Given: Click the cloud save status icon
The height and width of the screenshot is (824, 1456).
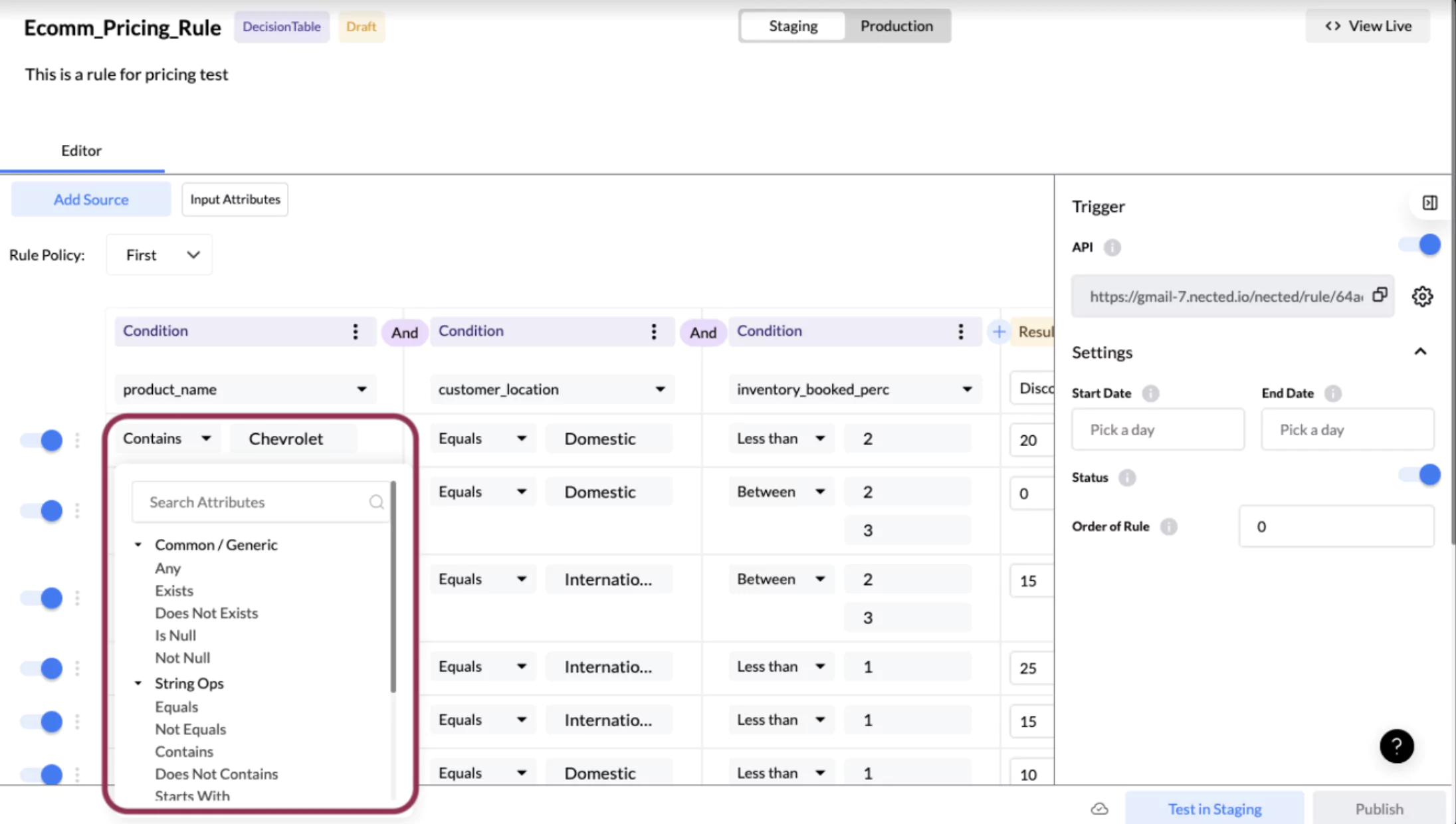Looking at the screenshot, I should [1099, 809].
